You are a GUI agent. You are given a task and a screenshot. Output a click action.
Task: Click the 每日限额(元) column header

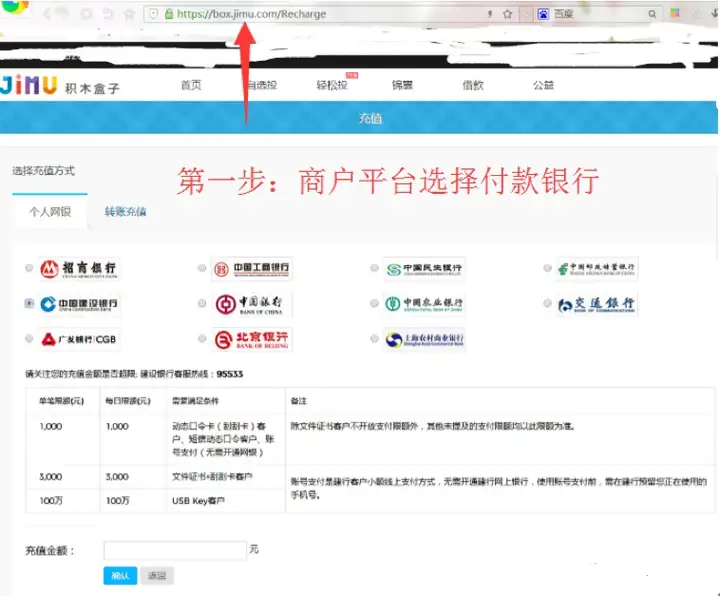pos(128,401)
